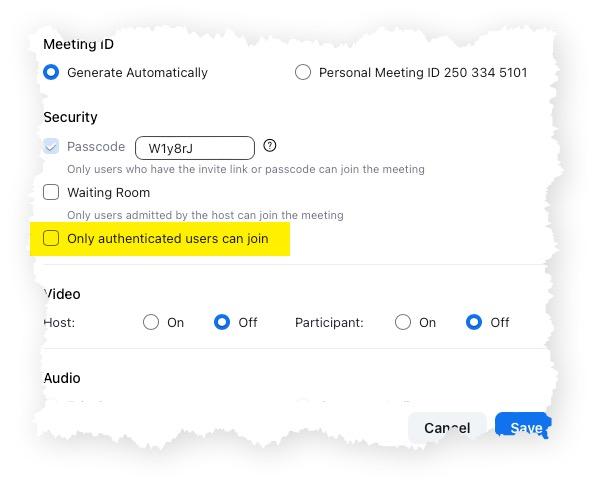Set Host video to Off
The image size is (601, 486).
[x=222, y=322]
